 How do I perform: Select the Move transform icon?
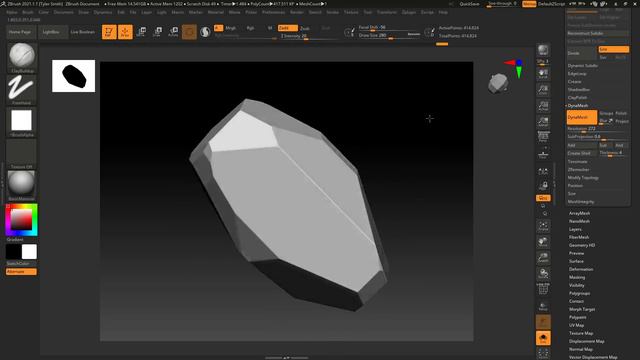click(x=141, y=32)
